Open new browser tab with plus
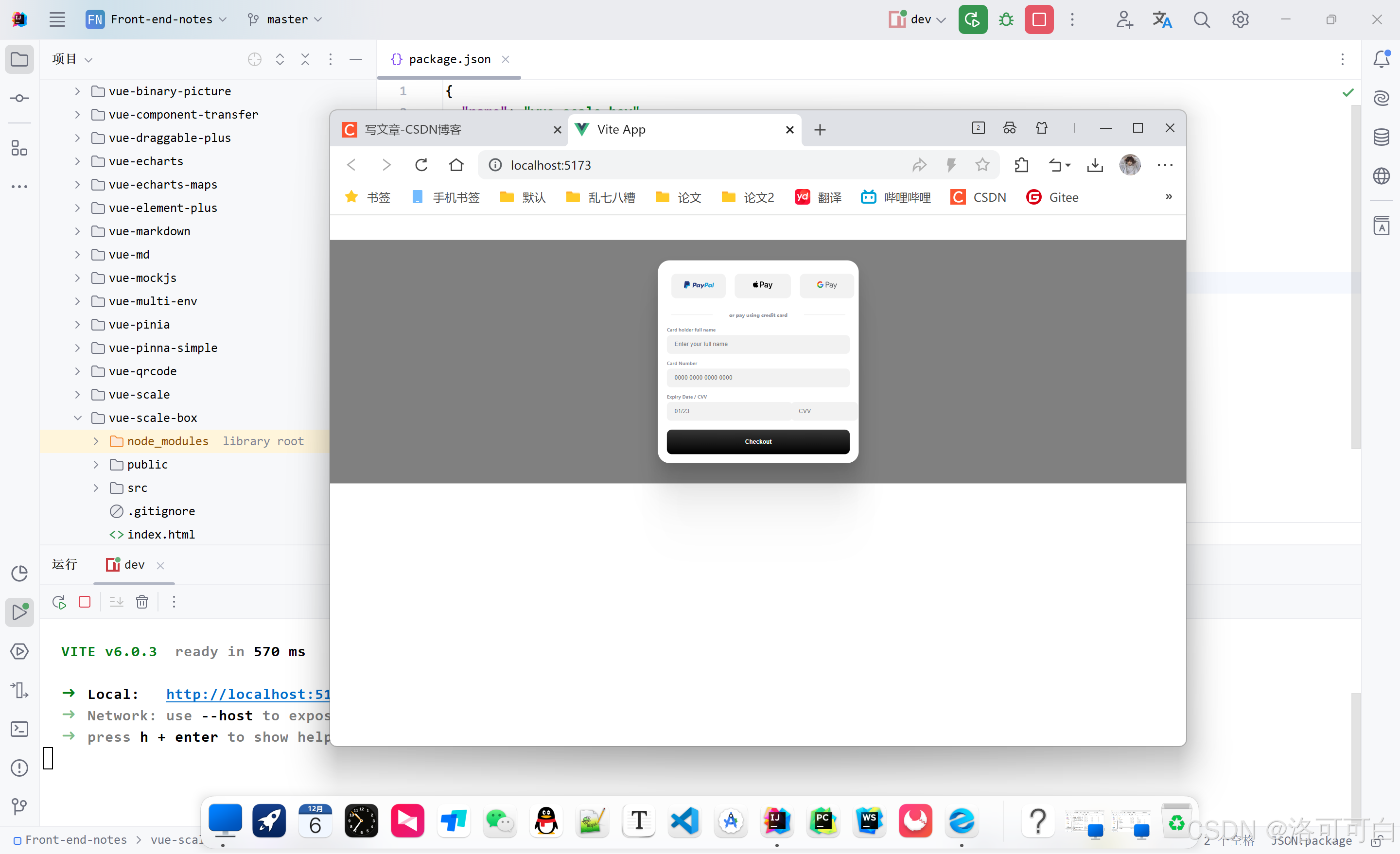 point(819,130)
